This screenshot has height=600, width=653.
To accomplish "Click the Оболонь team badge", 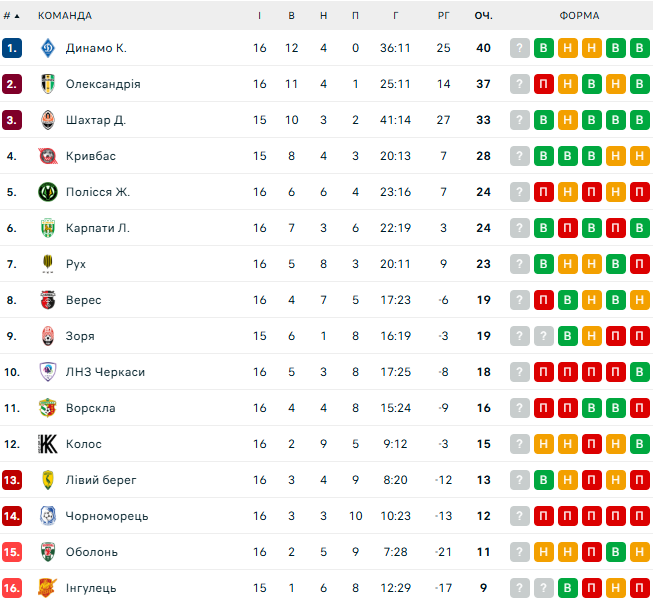I will 47,552.
